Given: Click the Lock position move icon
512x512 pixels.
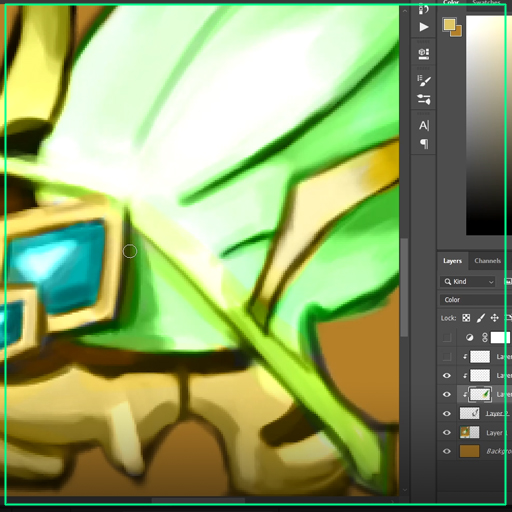Looking at the screenshot, I should pos(495,318).
